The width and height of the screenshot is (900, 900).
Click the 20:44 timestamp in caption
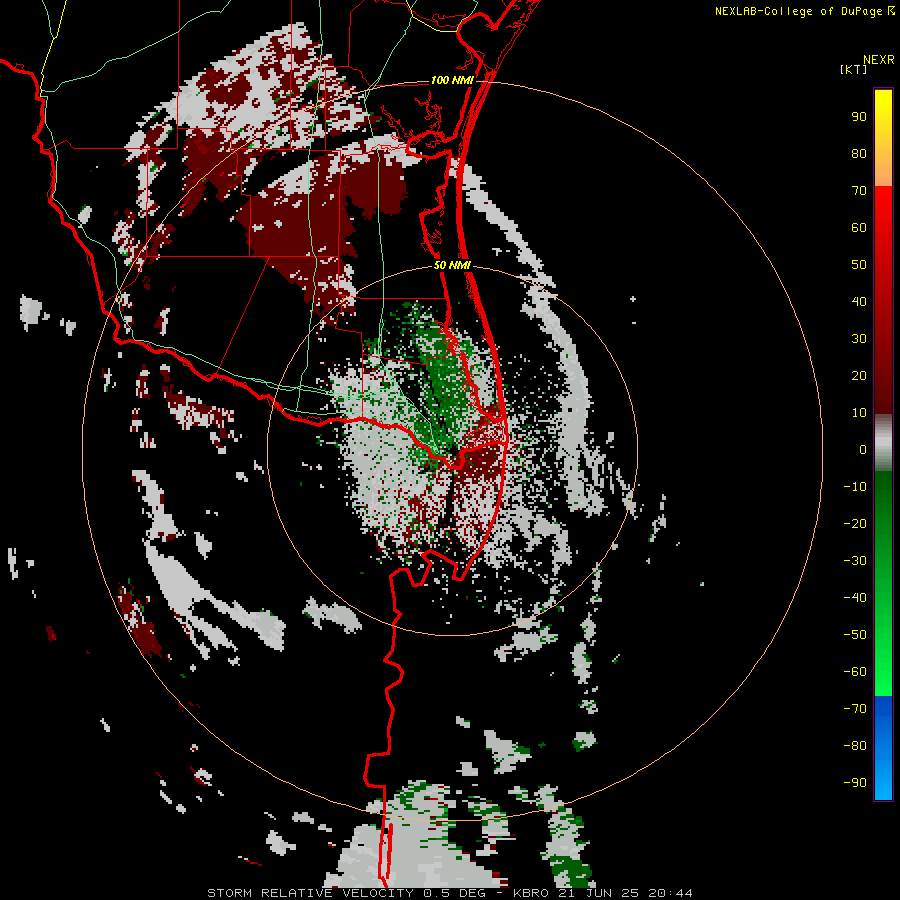[x=670, y=893]
